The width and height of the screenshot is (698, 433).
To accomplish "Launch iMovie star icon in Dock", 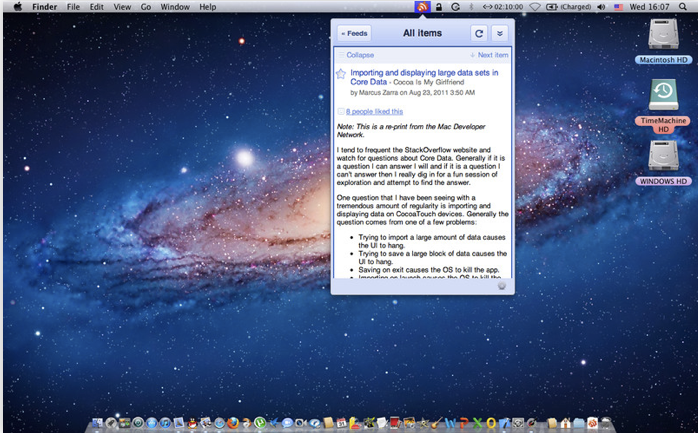I will click(423, 423).
